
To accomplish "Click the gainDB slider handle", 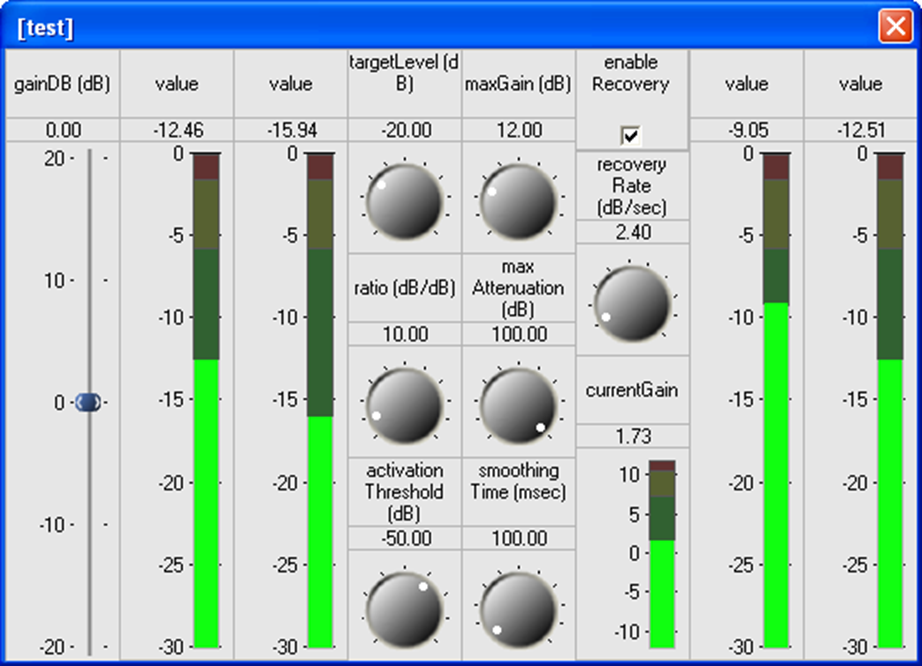I will pos(88,402).
